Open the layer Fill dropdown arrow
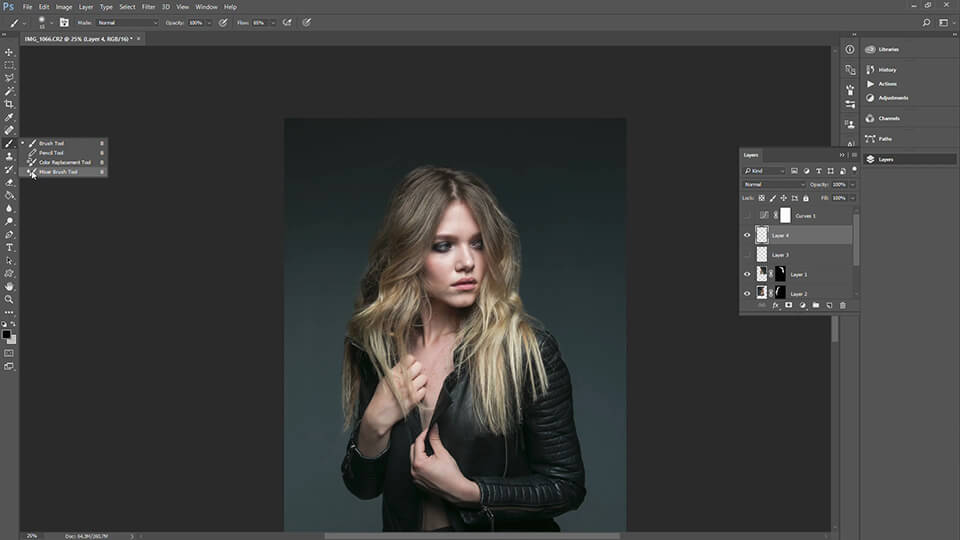 coord(852,198)
